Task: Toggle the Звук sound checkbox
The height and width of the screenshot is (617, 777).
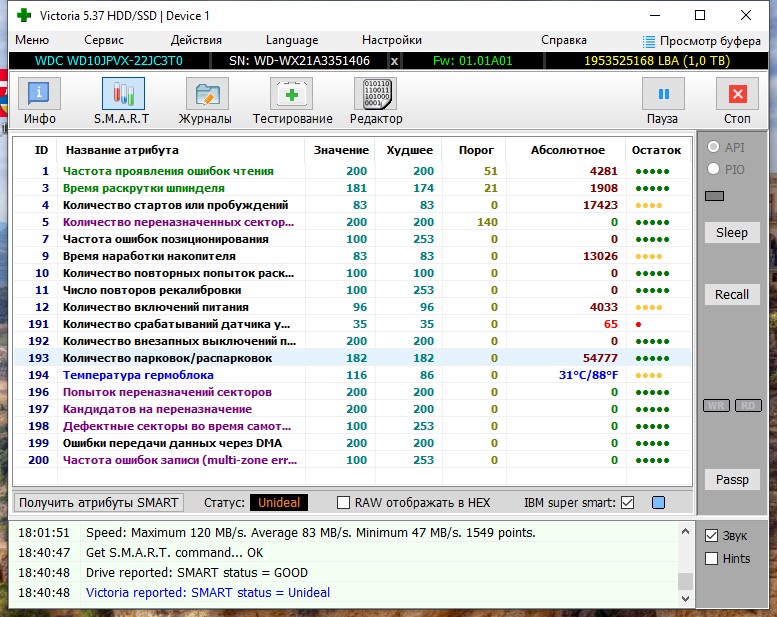Action: [711, 536]
